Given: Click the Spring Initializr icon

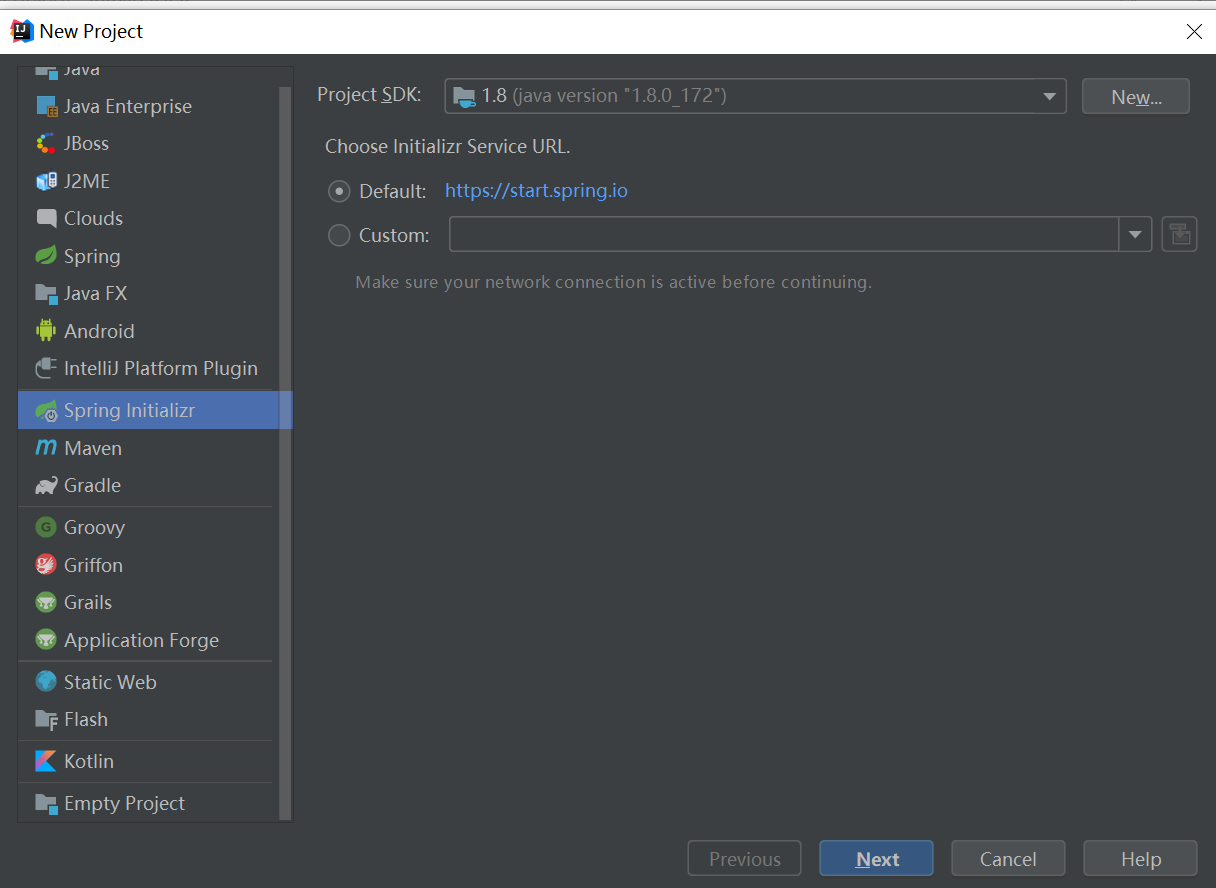Looking at the screenshot, I should 46,410.
